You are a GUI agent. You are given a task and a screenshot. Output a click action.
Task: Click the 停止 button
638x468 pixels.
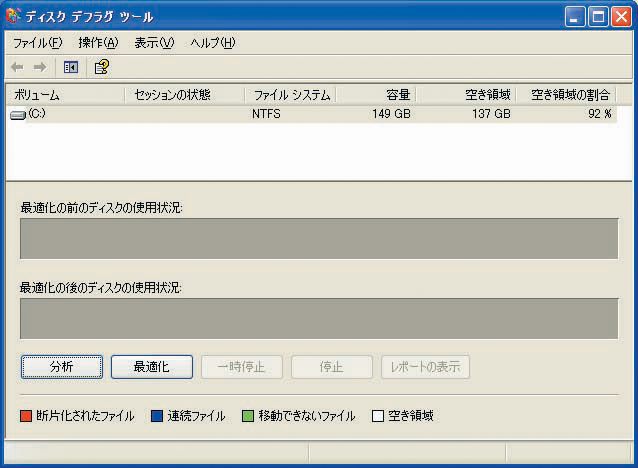pos(332,367)
